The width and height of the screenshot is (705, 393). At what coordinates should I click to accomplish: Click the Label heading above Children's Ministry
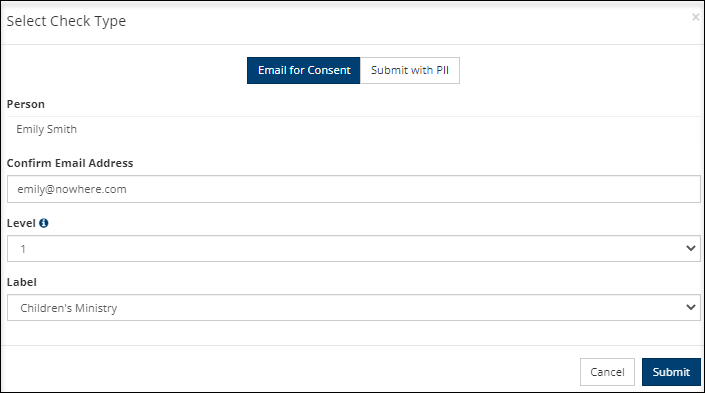point(22,282)
